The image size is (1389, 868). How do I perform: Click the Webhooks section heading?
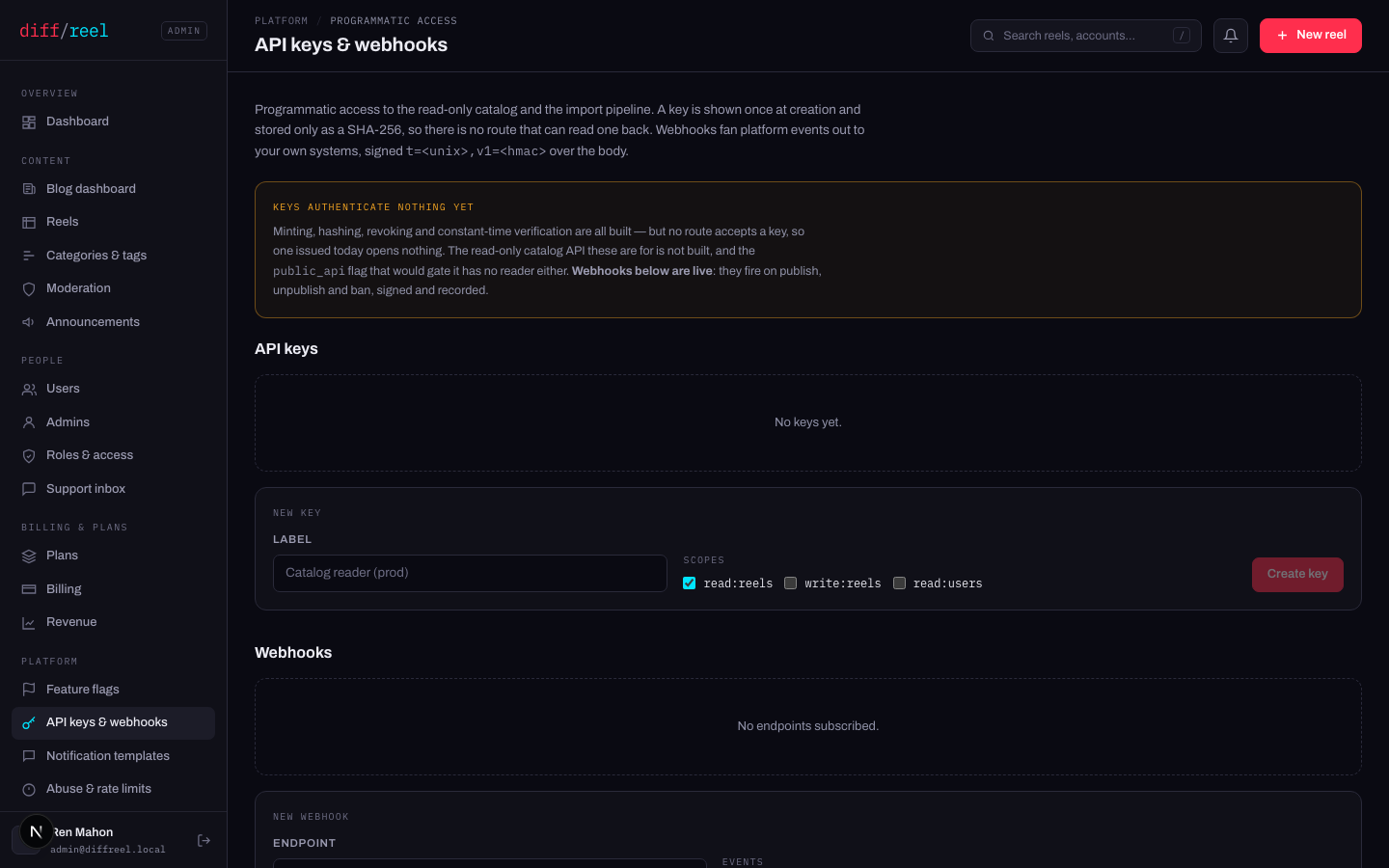[293, 653]
